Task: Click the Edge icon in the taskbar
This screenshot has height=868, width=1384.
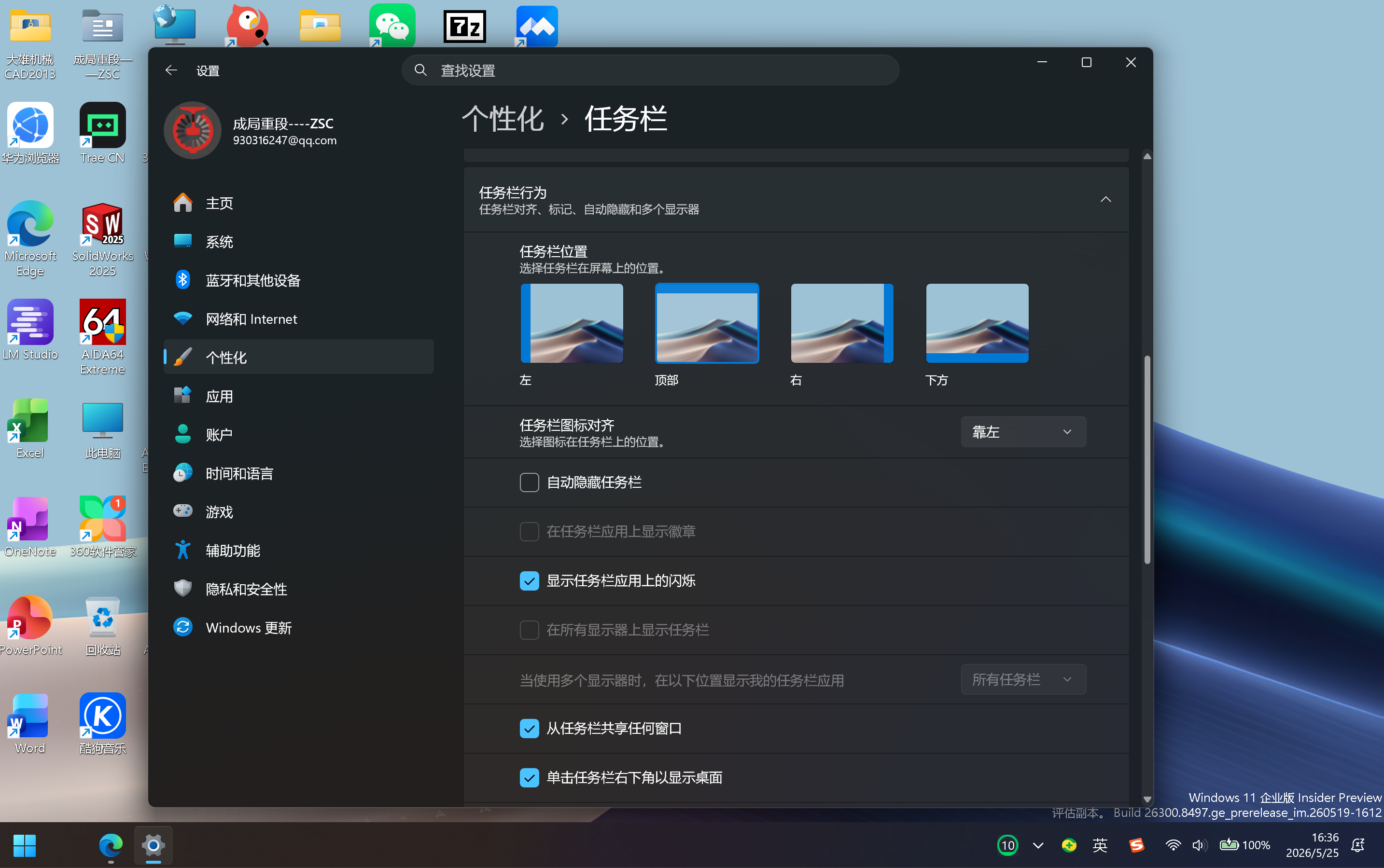Action: point(110,845)
